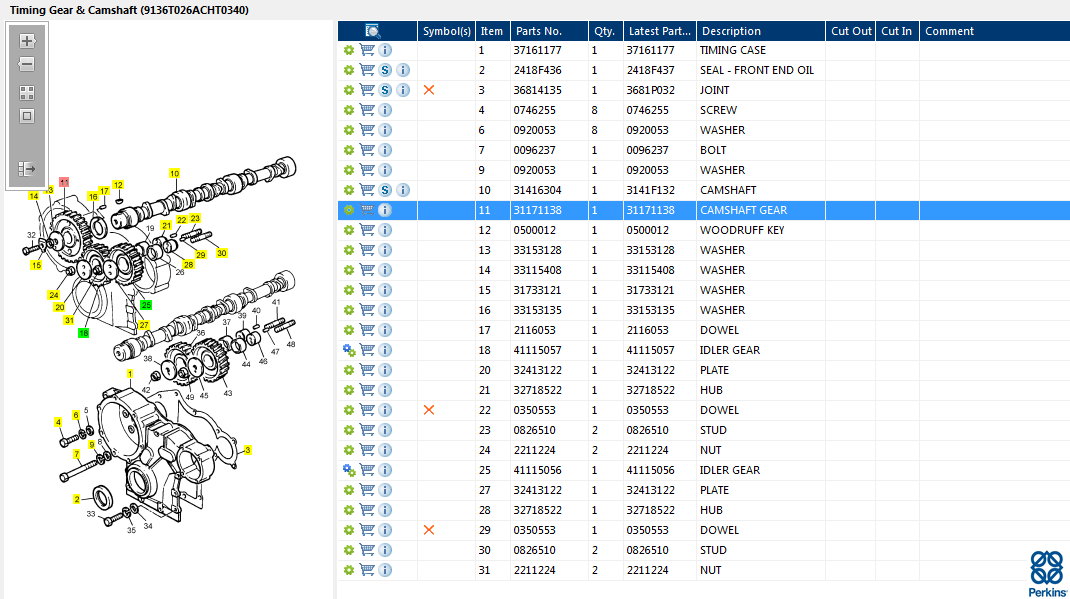Collapse the diagram panel arrow tool
This screenshot has height=599, width=1070.
27,169
